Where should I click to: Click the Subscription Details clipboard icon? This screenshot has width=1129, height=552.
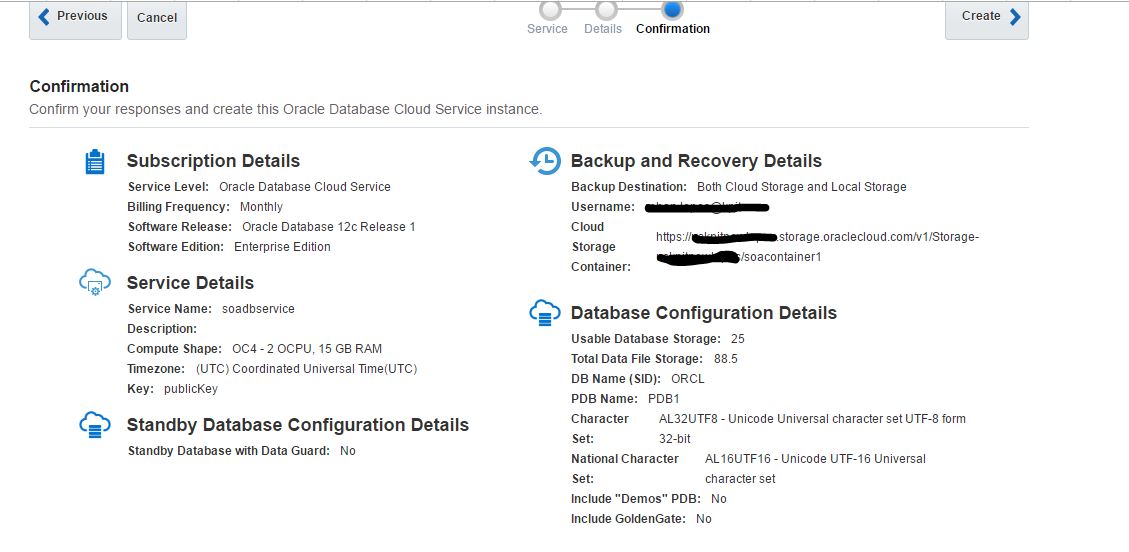94,162
